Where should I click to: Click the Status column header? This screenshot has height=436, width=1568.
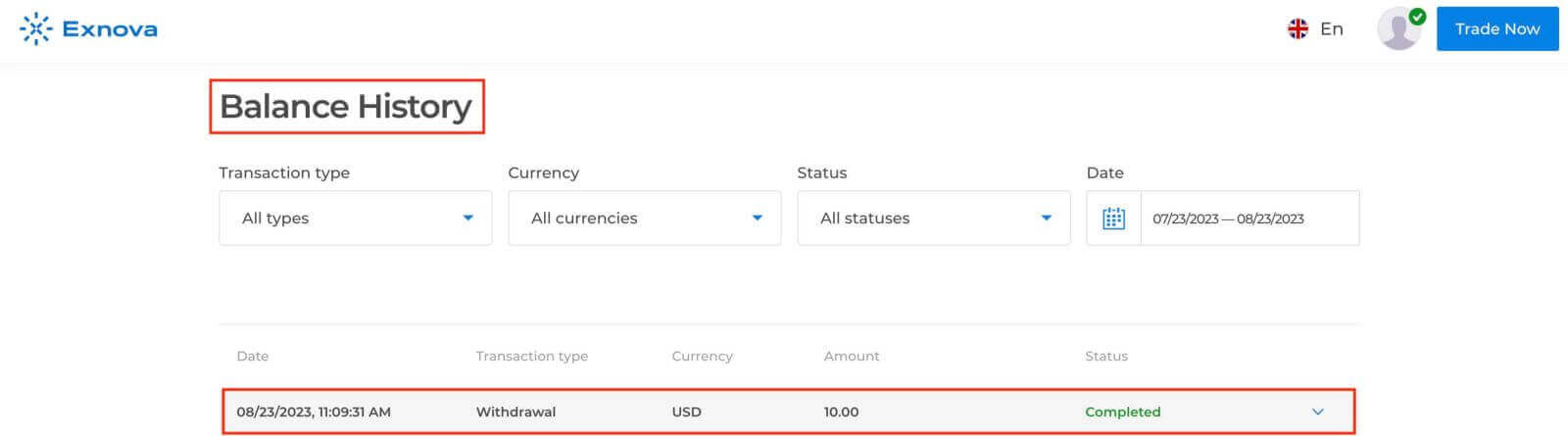[1105, 356]
